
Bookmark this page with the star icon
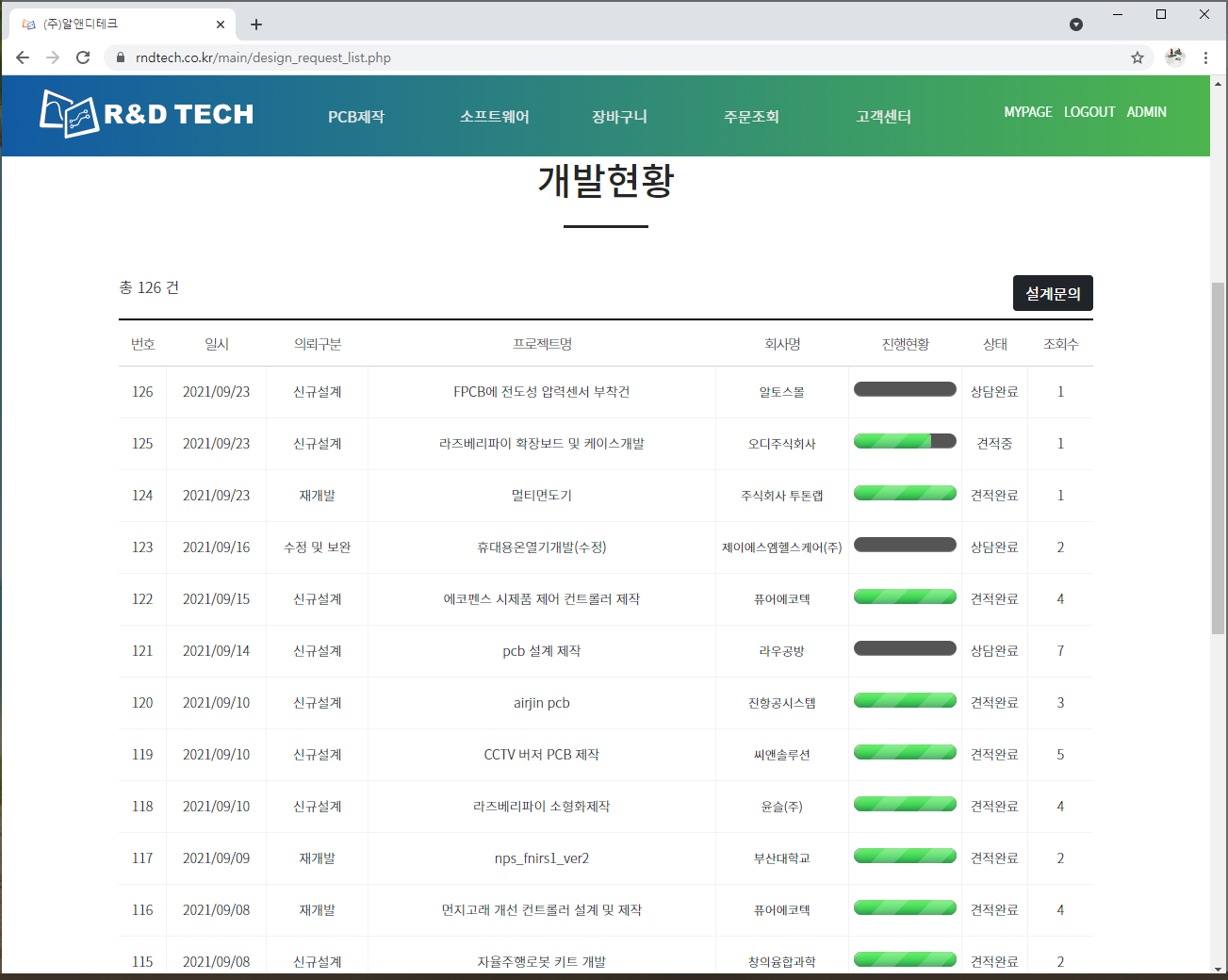(1138, 57)
